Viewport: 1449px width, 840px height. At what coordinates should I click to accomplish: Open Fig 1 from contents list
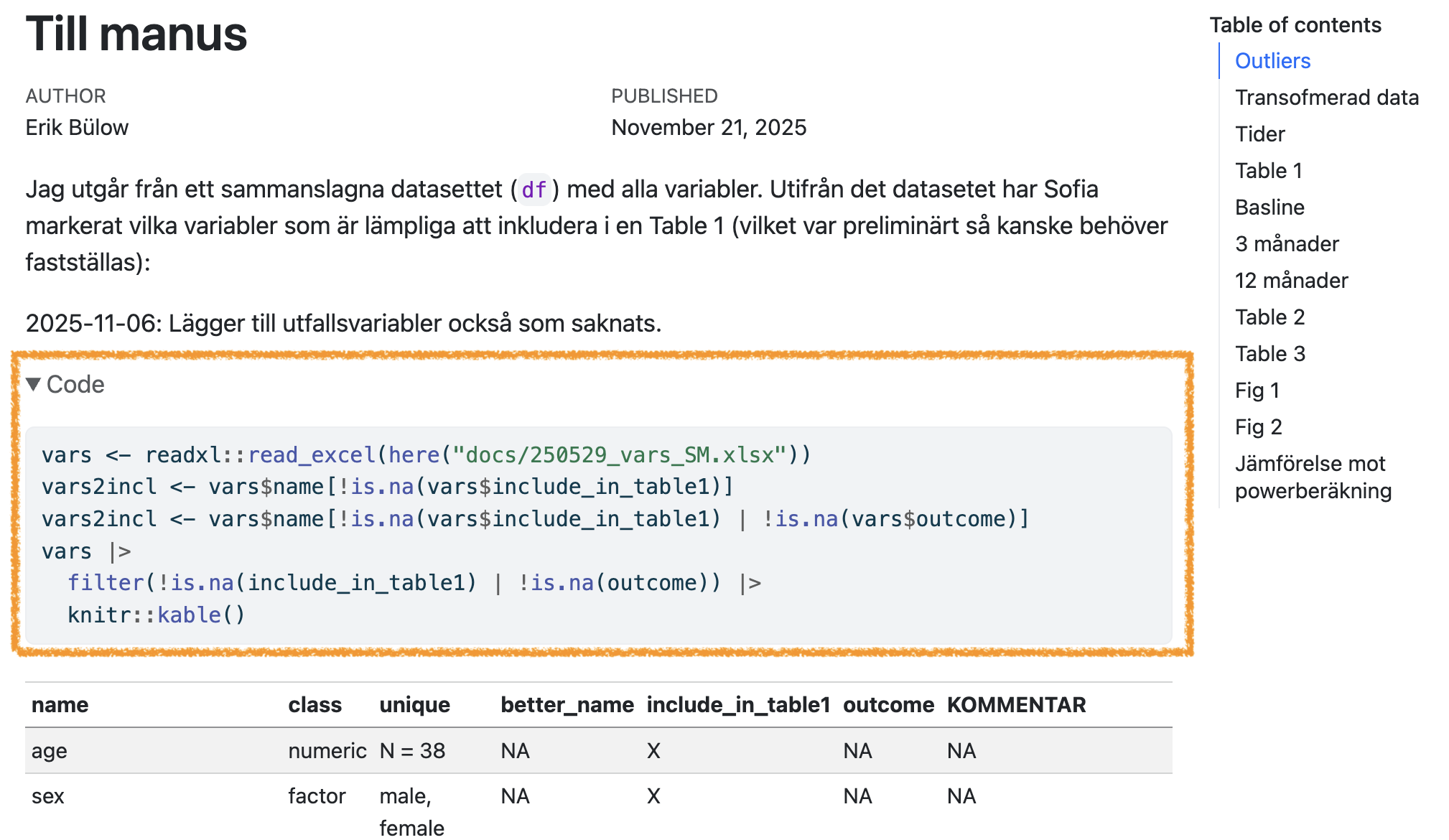[1257, 391]
